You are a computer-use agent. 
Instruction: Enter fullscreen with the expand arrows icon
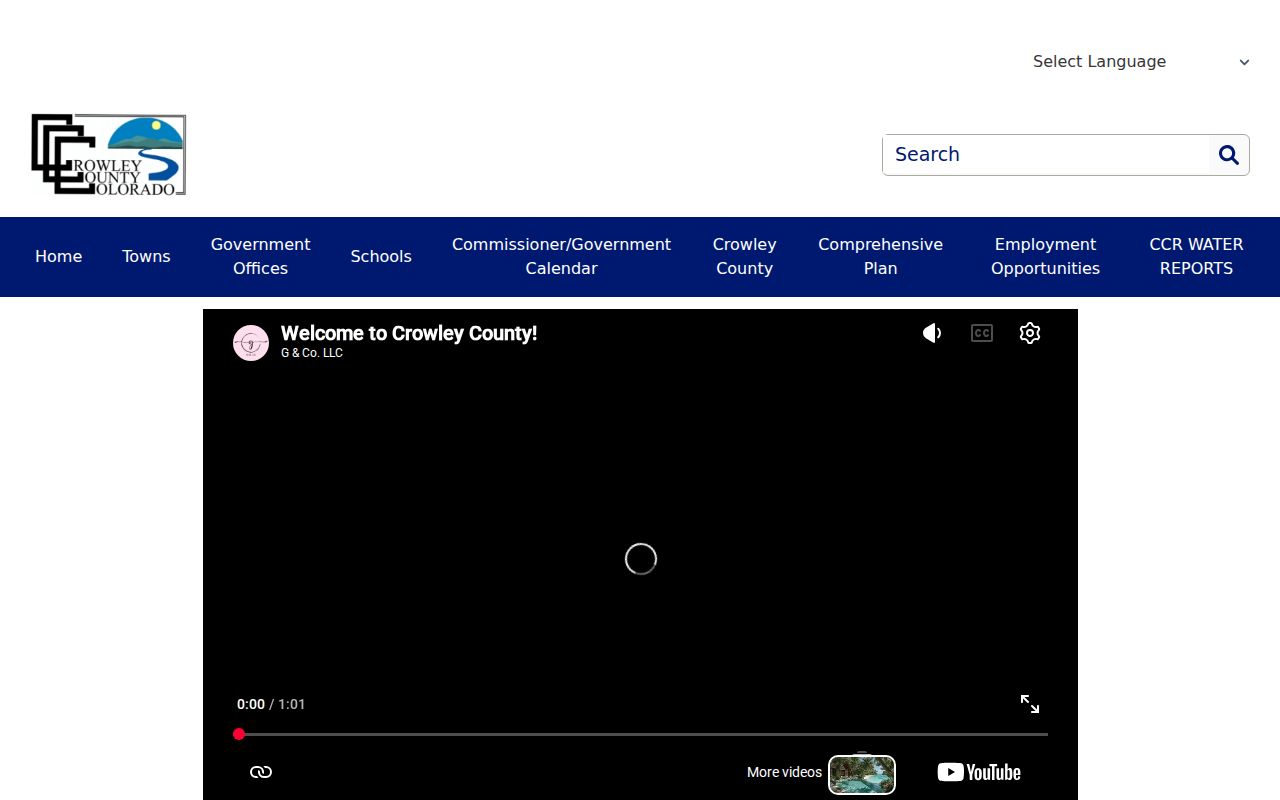point(1030,704)
